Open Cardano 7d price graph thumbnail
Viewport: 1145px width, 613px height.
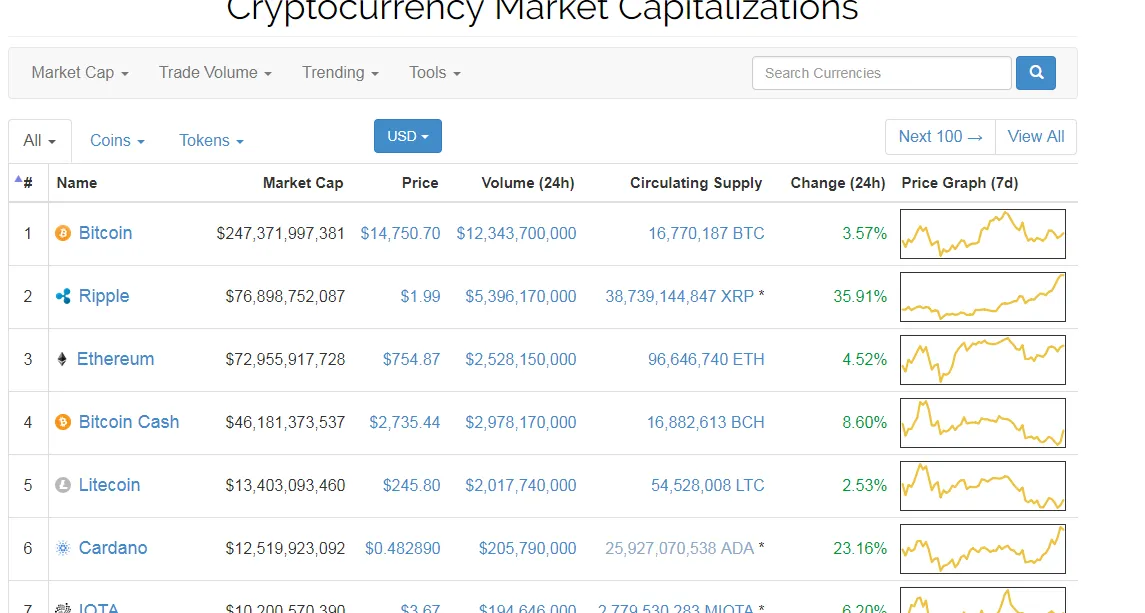(x=982, y=549)
